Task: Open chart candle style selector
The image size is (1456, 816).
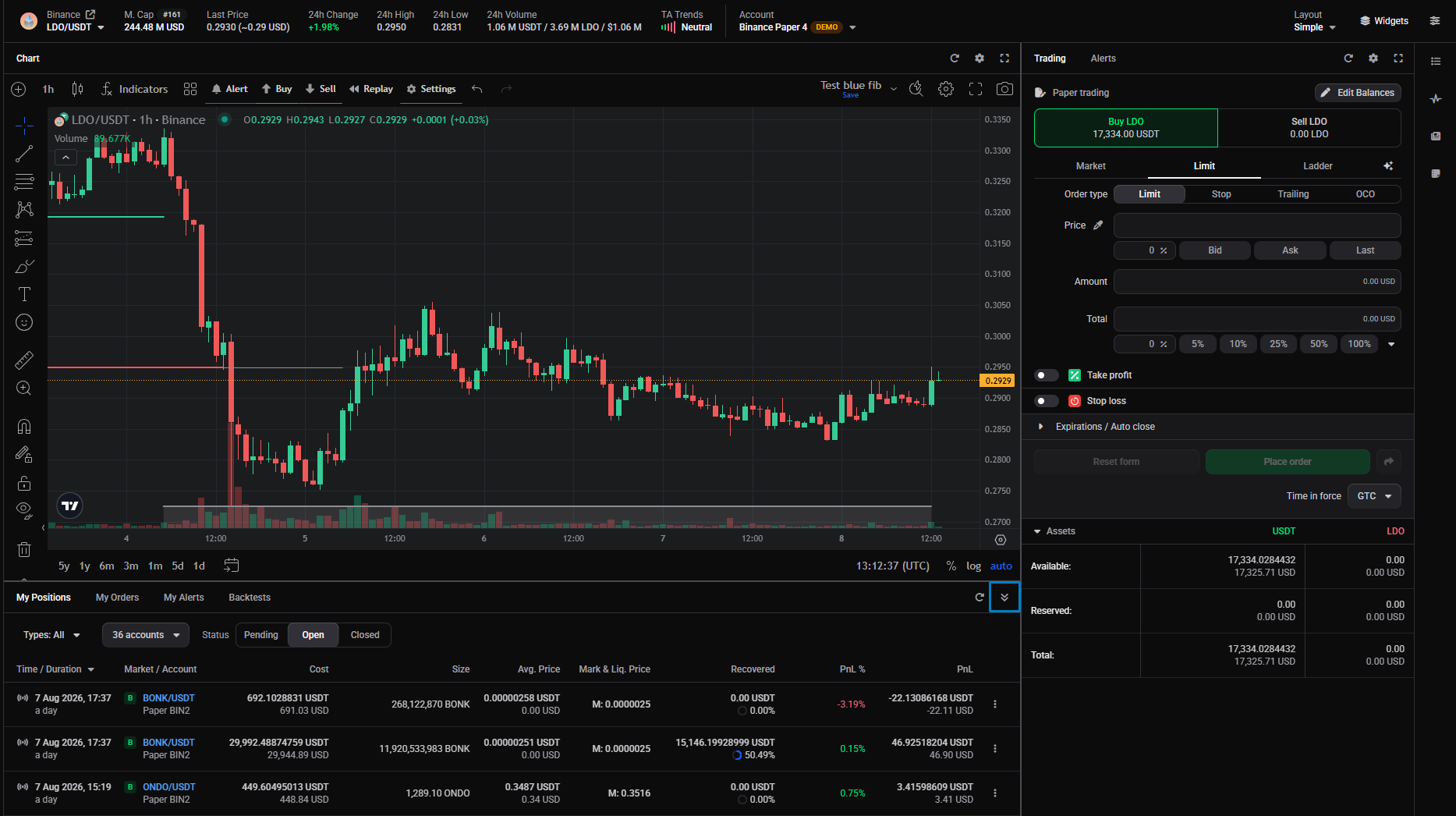Action: 77,89
